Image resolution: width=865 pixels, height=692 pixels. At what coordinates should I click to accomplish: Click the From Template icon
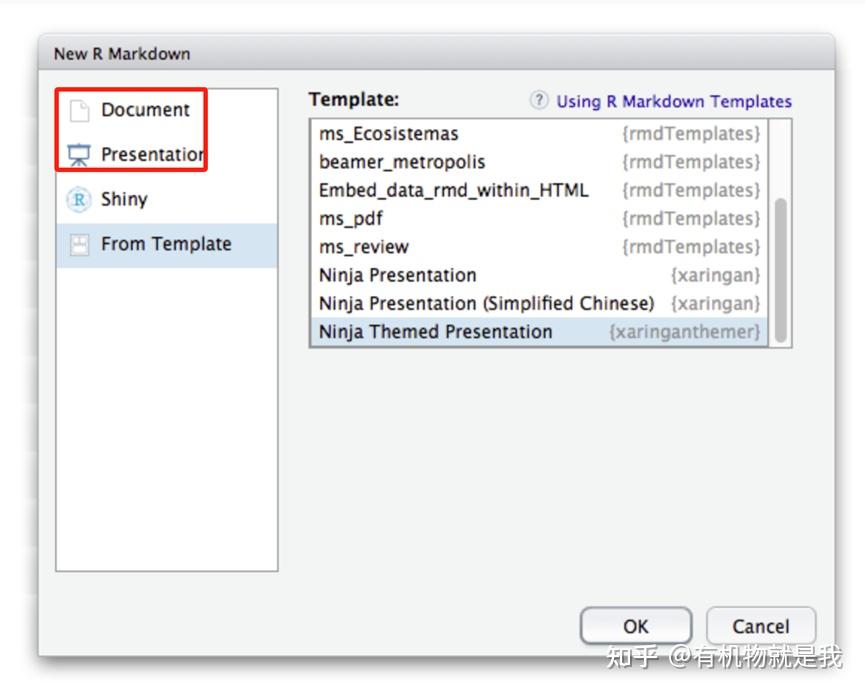(x=79, y=244)
